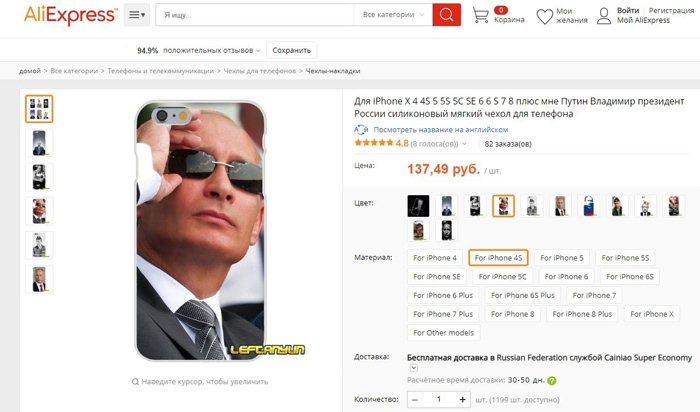The height and width of the screenshot is (412, 700).
Task: Click the Сохранить store button
Action: click(x=292, y=50)
